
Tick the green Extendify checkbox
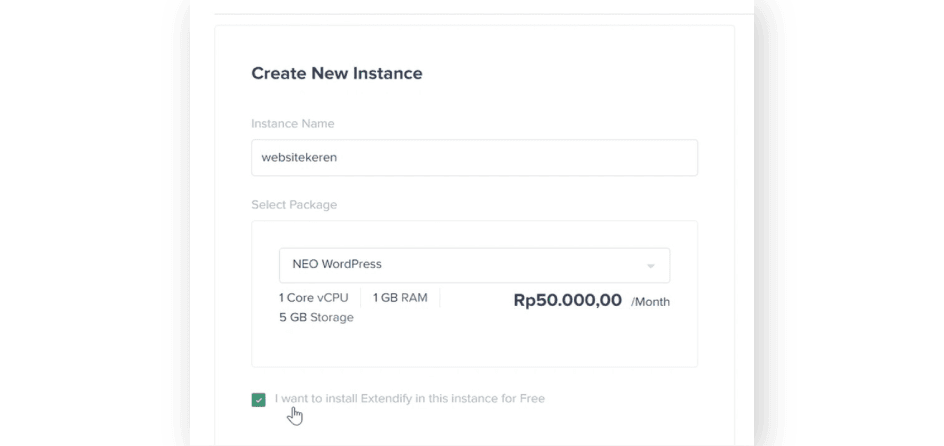point(259,400)
